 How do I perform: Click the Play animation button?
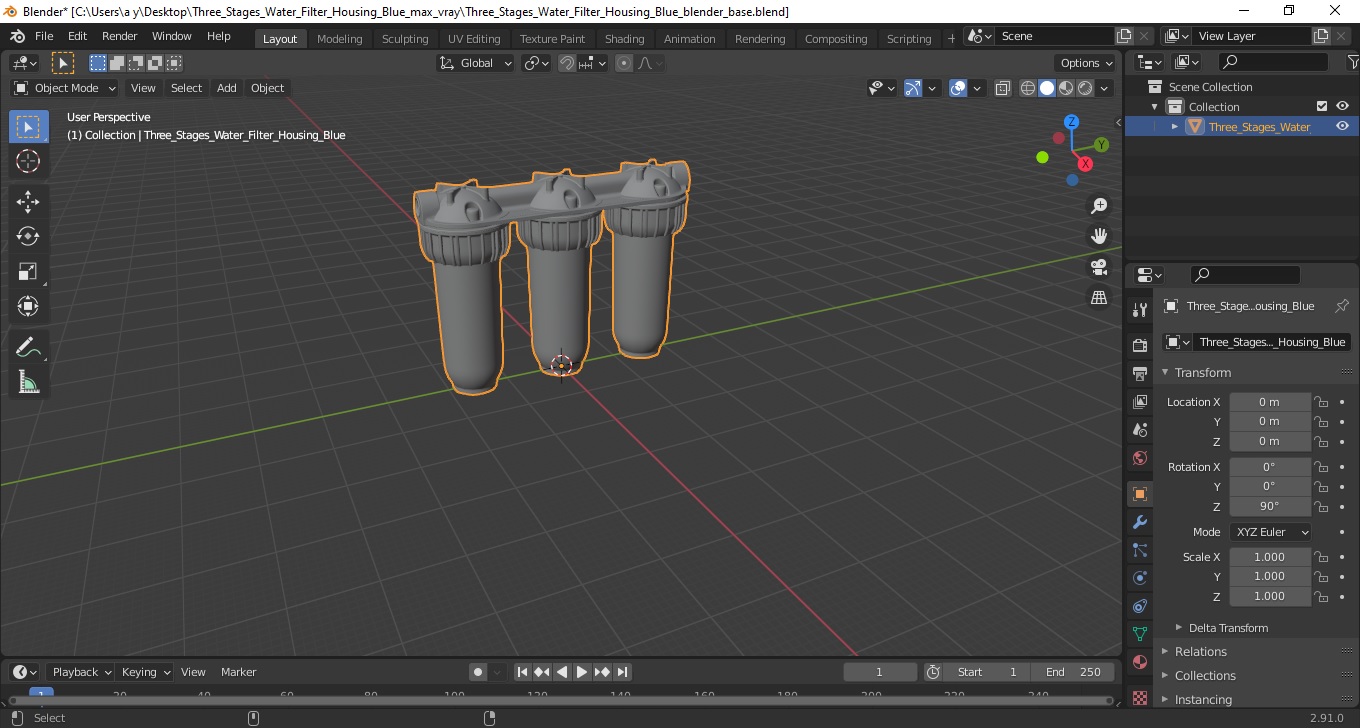click(582, 672)
